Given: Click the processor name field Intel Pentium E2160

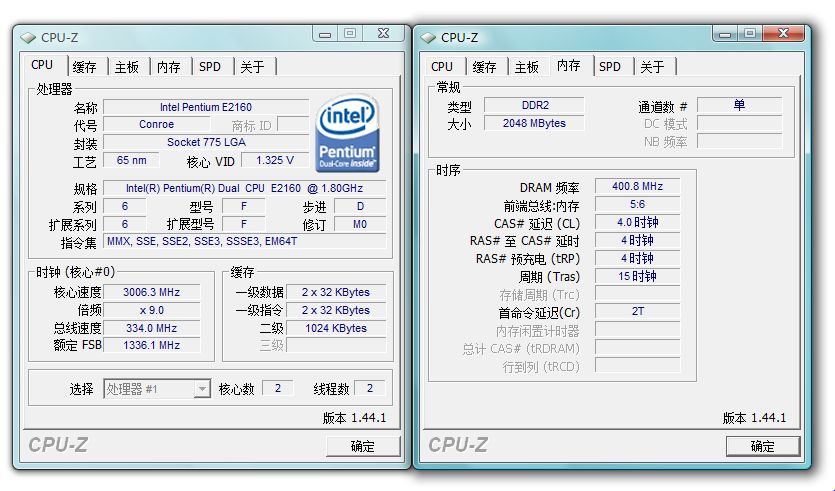Looking at the screenshot, I should (x=206, y=107).
